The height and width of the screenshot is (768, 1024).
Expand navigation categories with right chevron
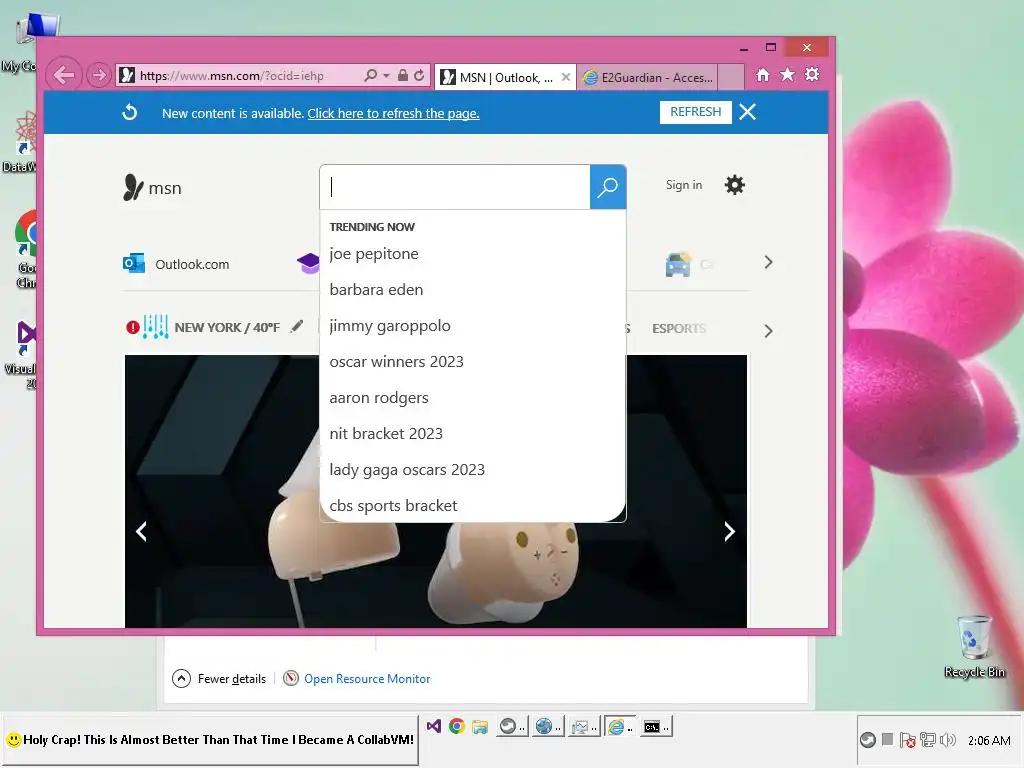(x=768, y=331)
